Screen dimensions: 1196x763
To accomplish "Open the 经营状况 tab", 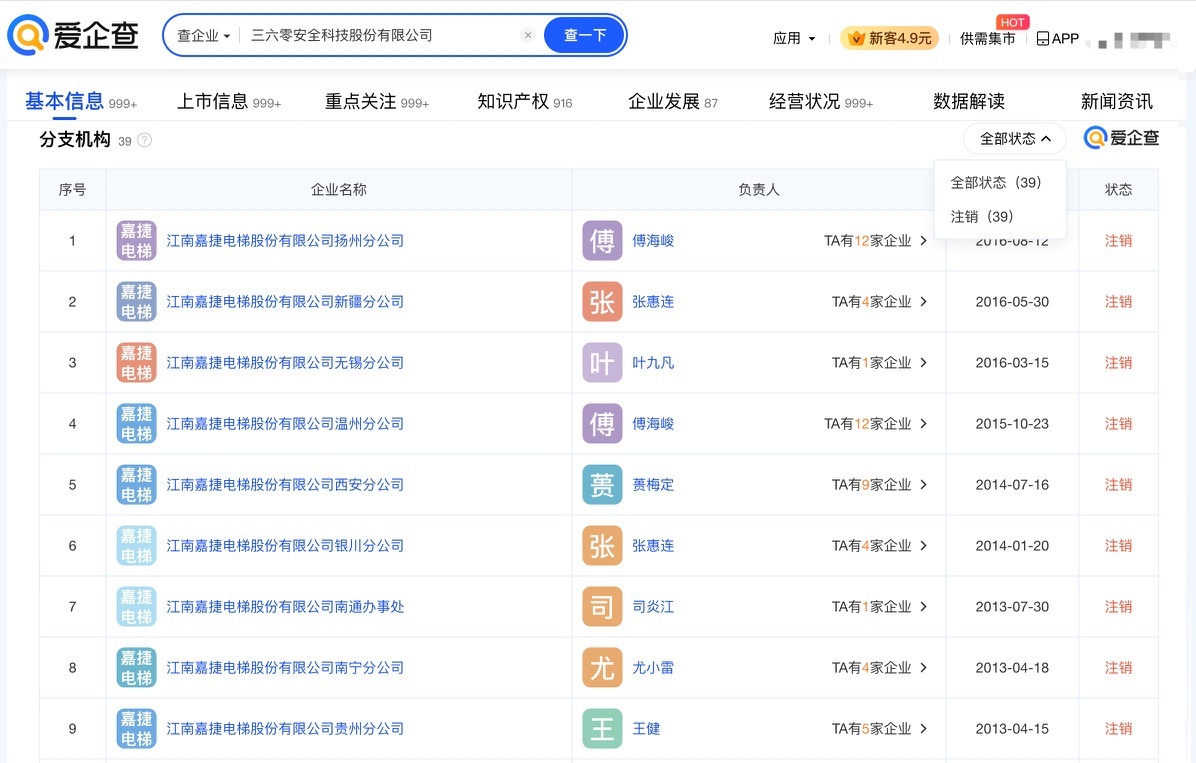I will [820, 101].
